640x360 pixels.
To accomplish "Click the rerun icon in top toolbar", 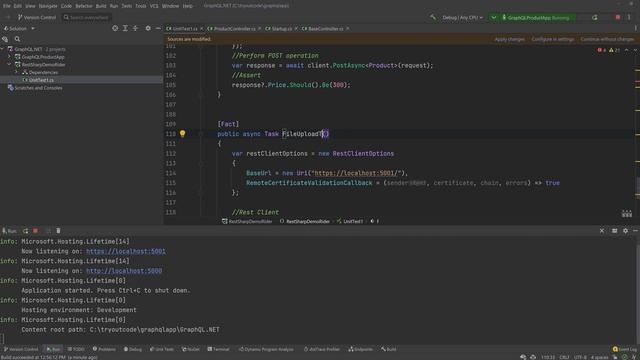I will [x=595, y=18].
